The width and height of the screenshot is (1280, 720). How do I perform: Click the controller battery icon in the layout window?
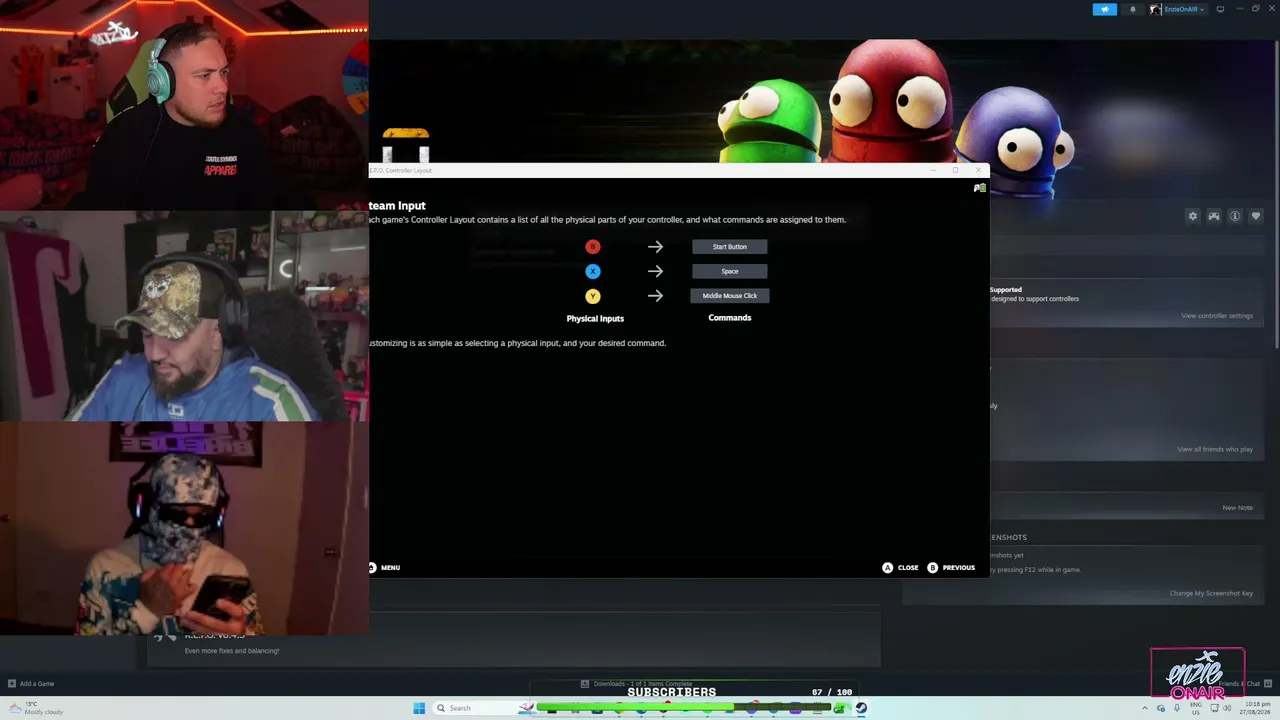pyautogui.click(x=980, y=188)
